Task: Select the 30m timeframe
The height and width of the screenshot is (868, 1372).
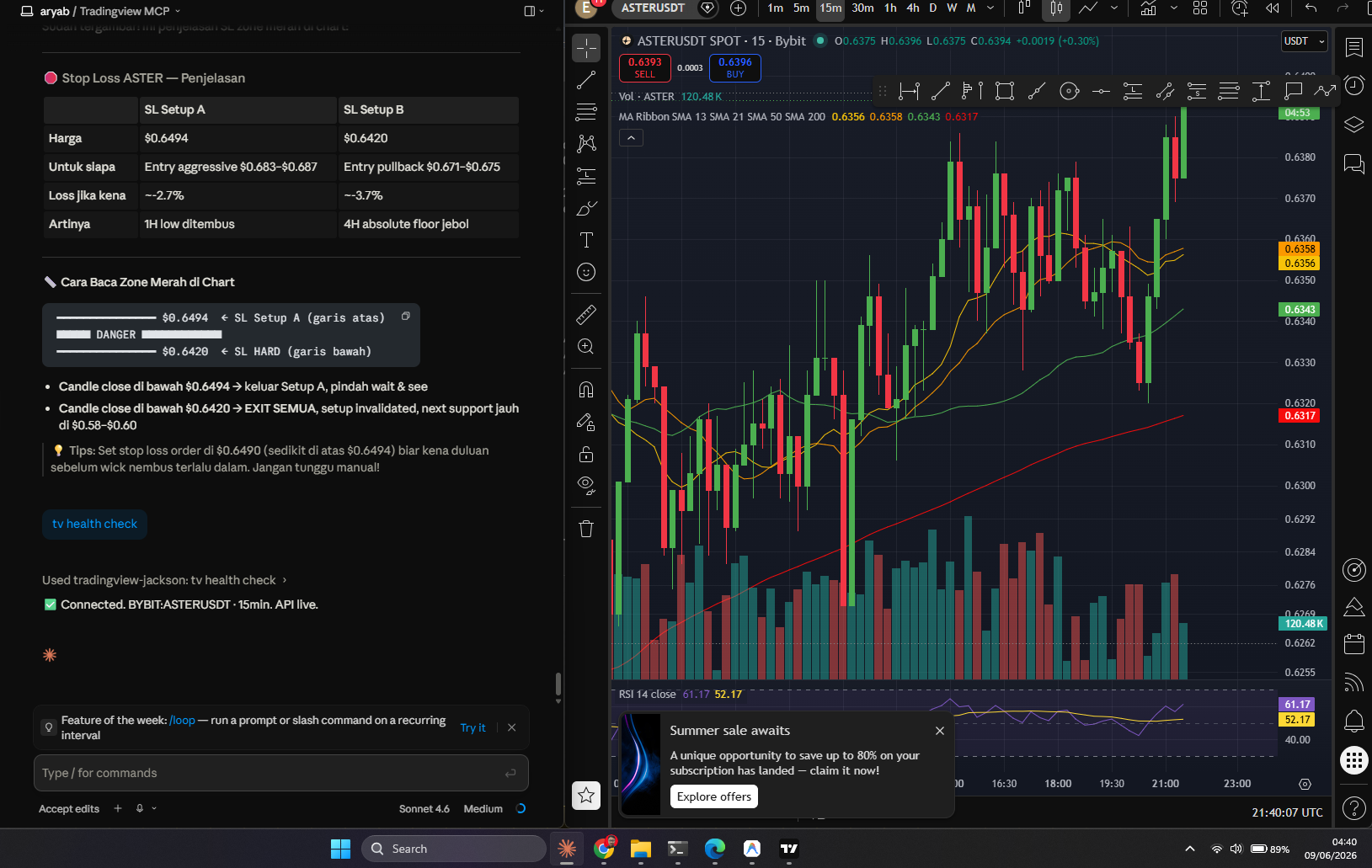Action: 862,8
